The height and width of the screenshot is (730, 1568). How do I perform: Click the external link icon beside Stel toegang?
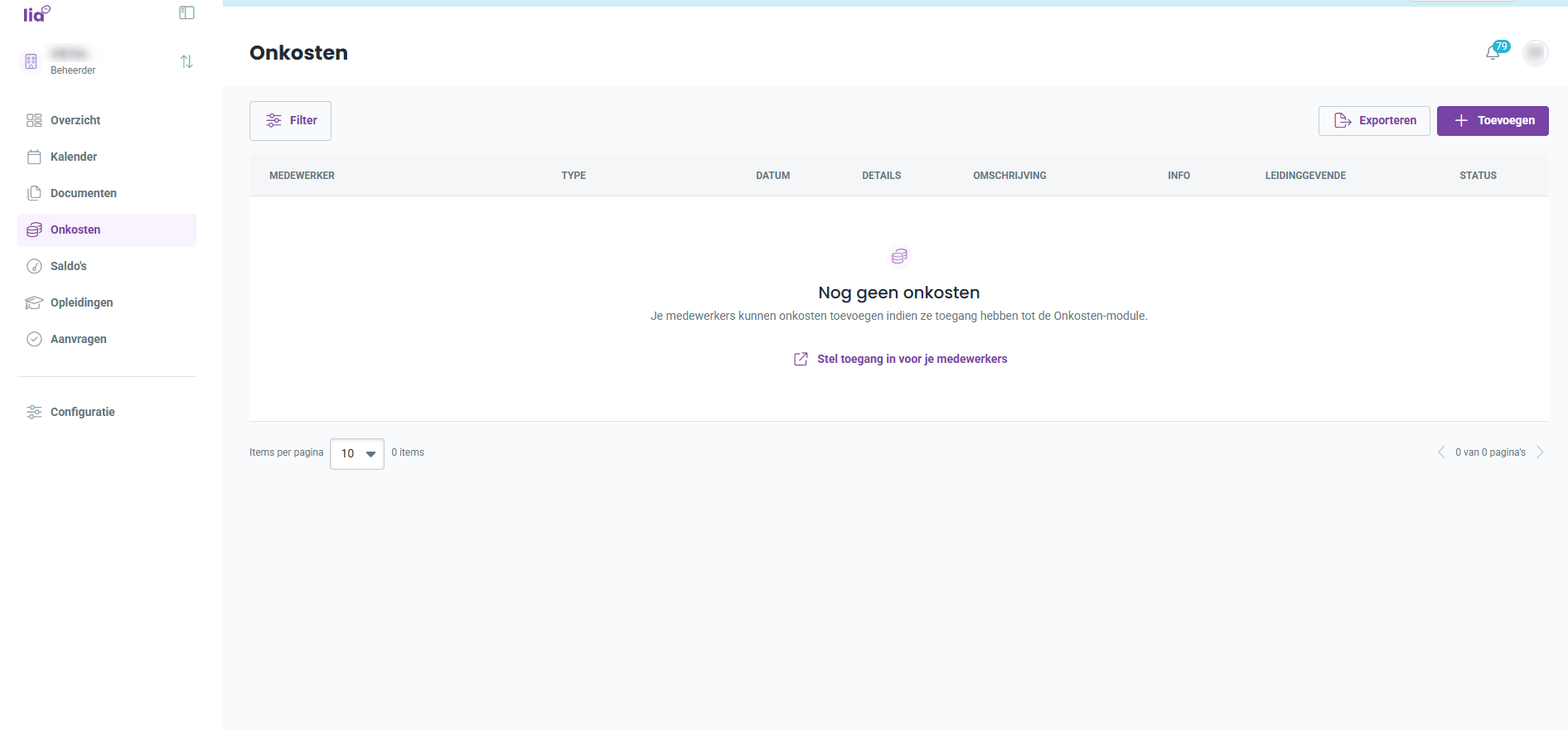pos(801,359)
